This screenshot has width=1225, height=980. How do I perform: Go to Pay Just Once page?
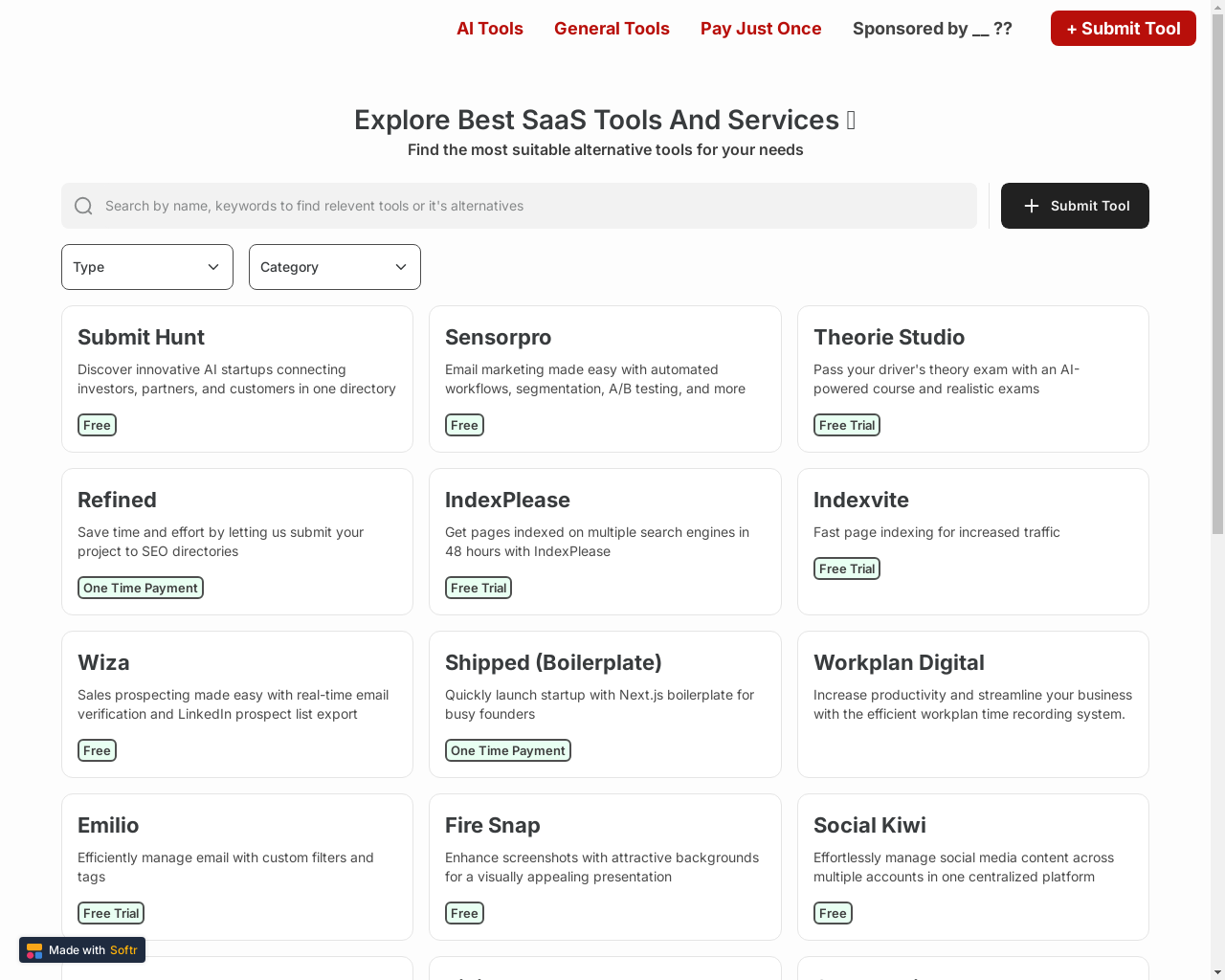(x=761, y=29)
